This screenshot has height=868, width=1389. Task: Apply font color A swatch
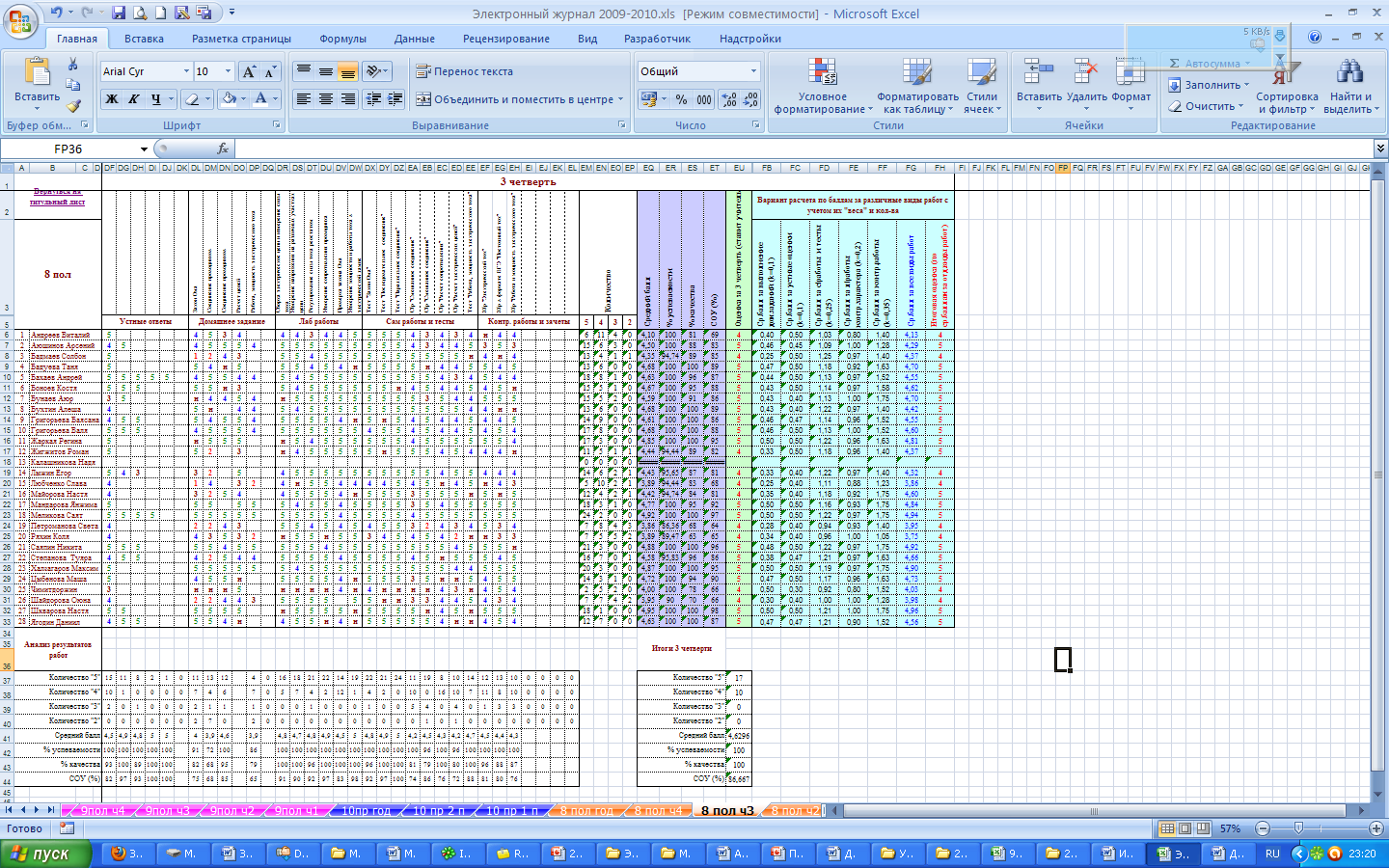pos(260,99)
